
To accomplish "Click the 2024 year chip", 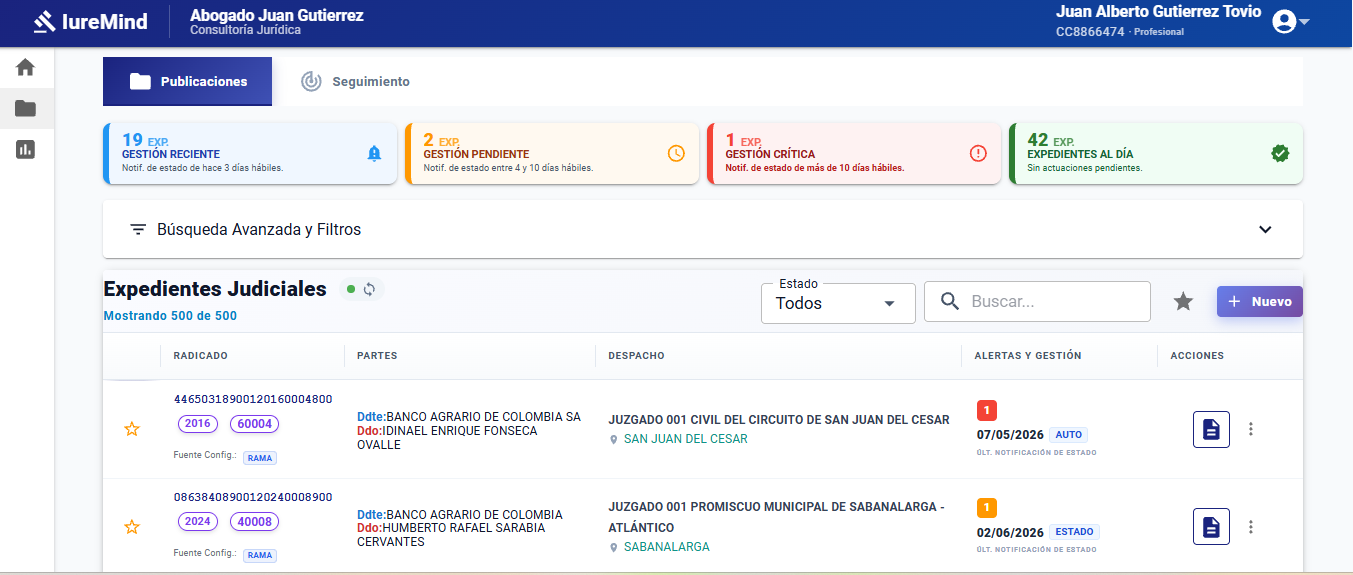I will pyautogui.click(x=198, y=522).
